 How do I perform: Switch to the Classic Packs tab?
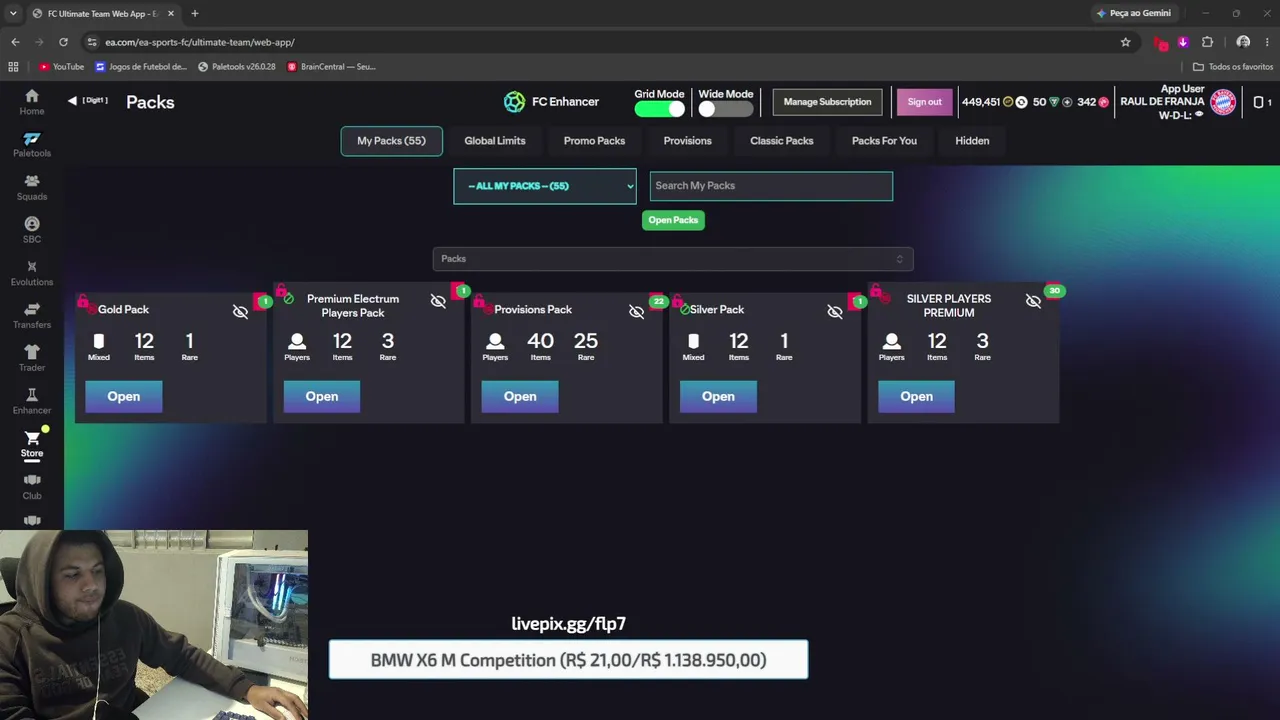click(x=782, y=141)
